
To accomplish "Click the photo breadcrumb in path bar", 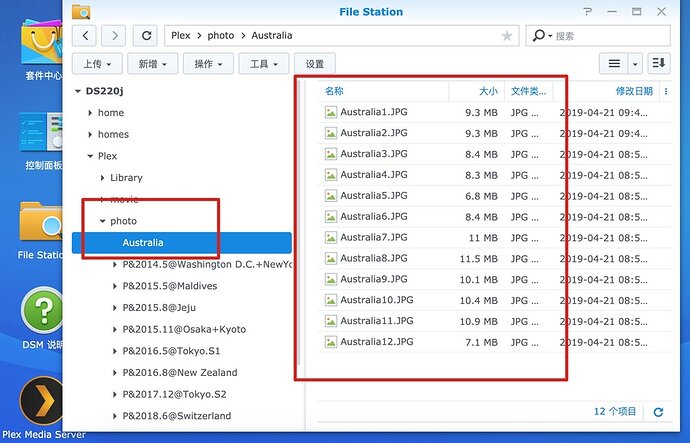I will coord(220,36).
